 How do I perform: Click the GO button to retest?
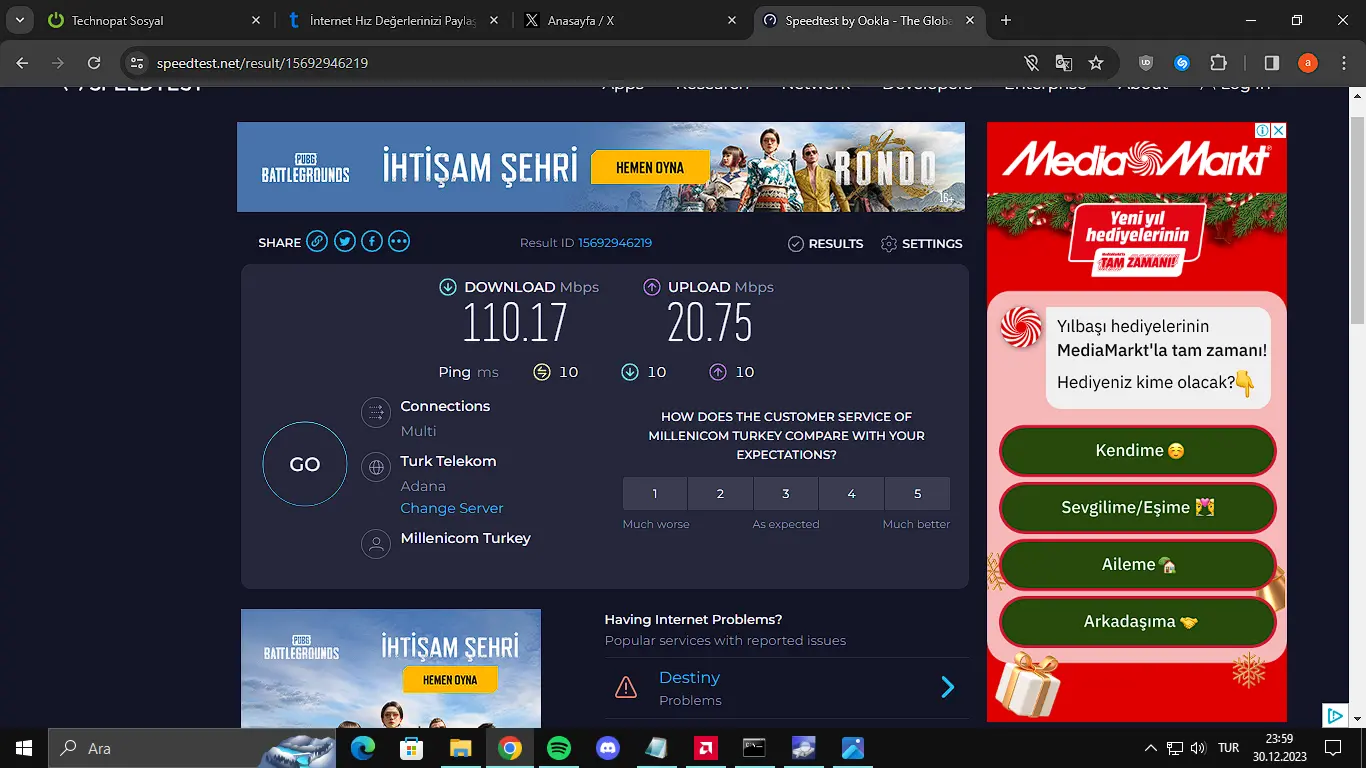tap(305, 464)
